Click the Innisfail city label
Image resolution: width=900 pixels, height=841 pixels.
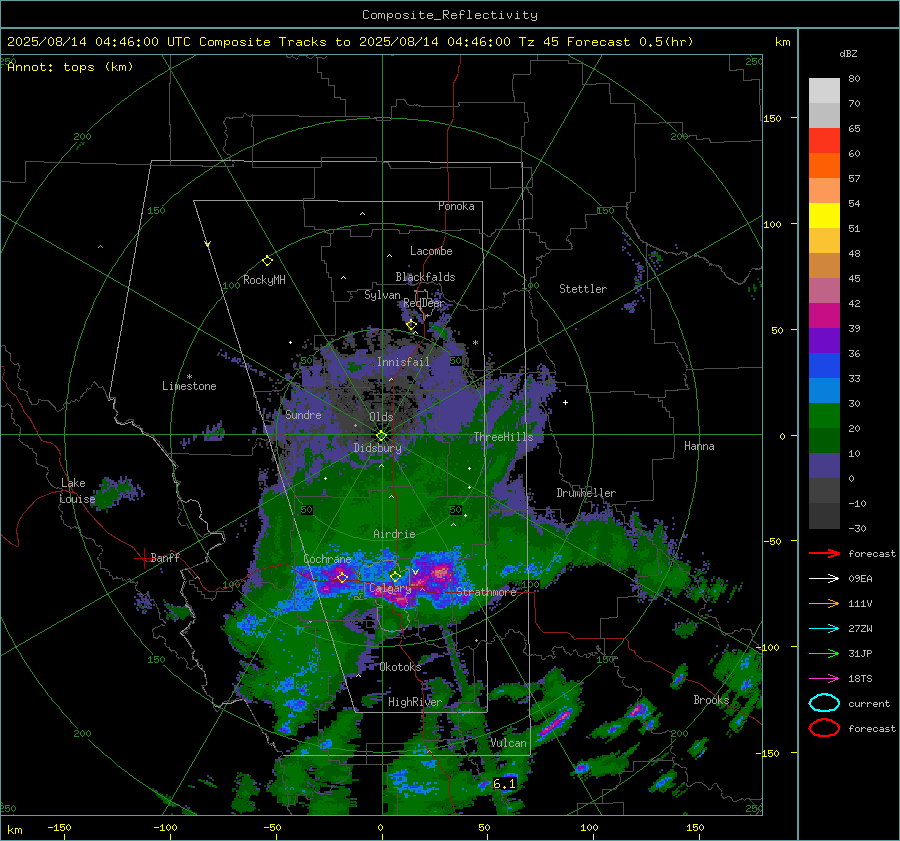pos(403,362)
